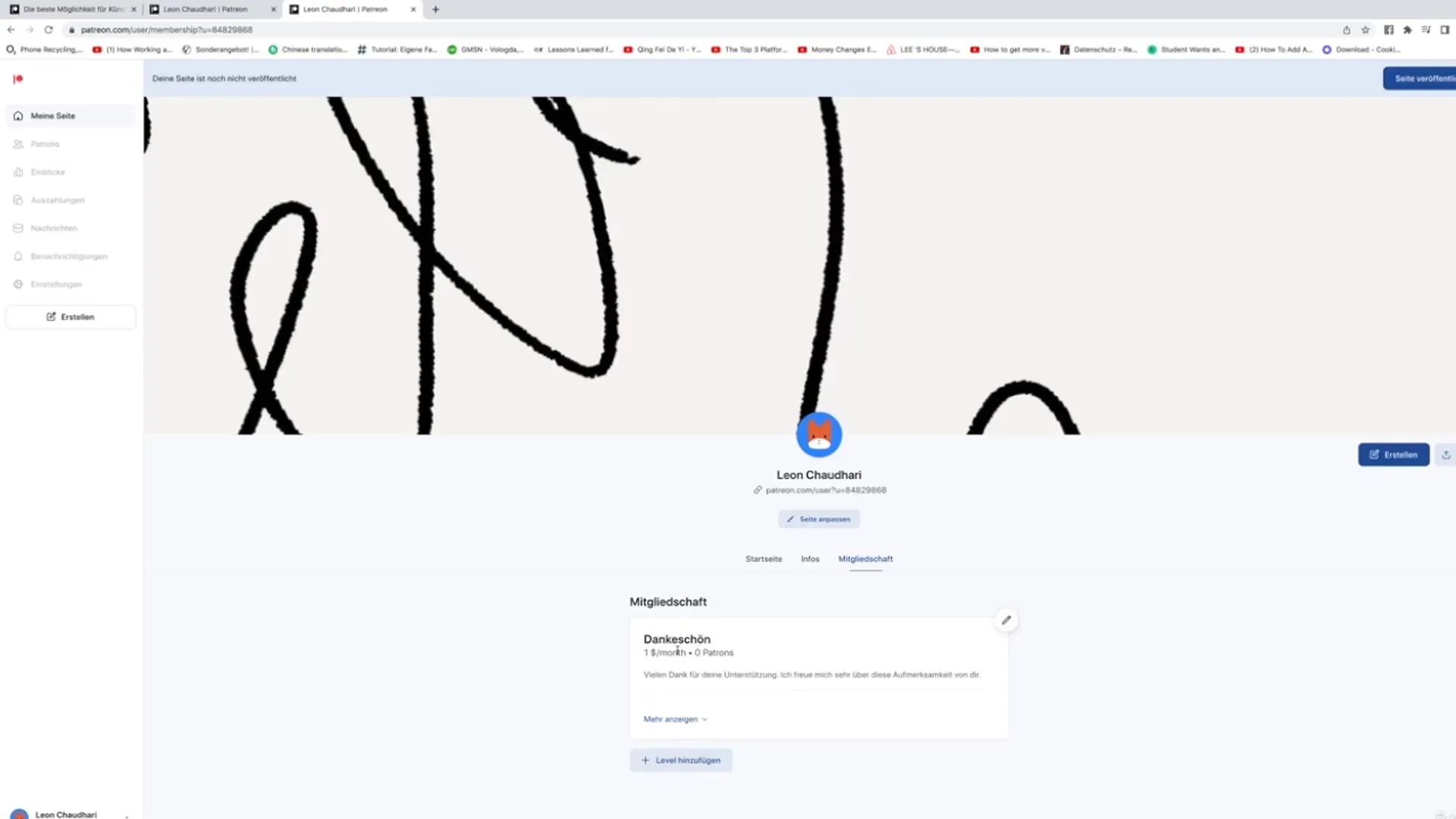Navigate to Einblicke sidebar icon

point(18,172)
